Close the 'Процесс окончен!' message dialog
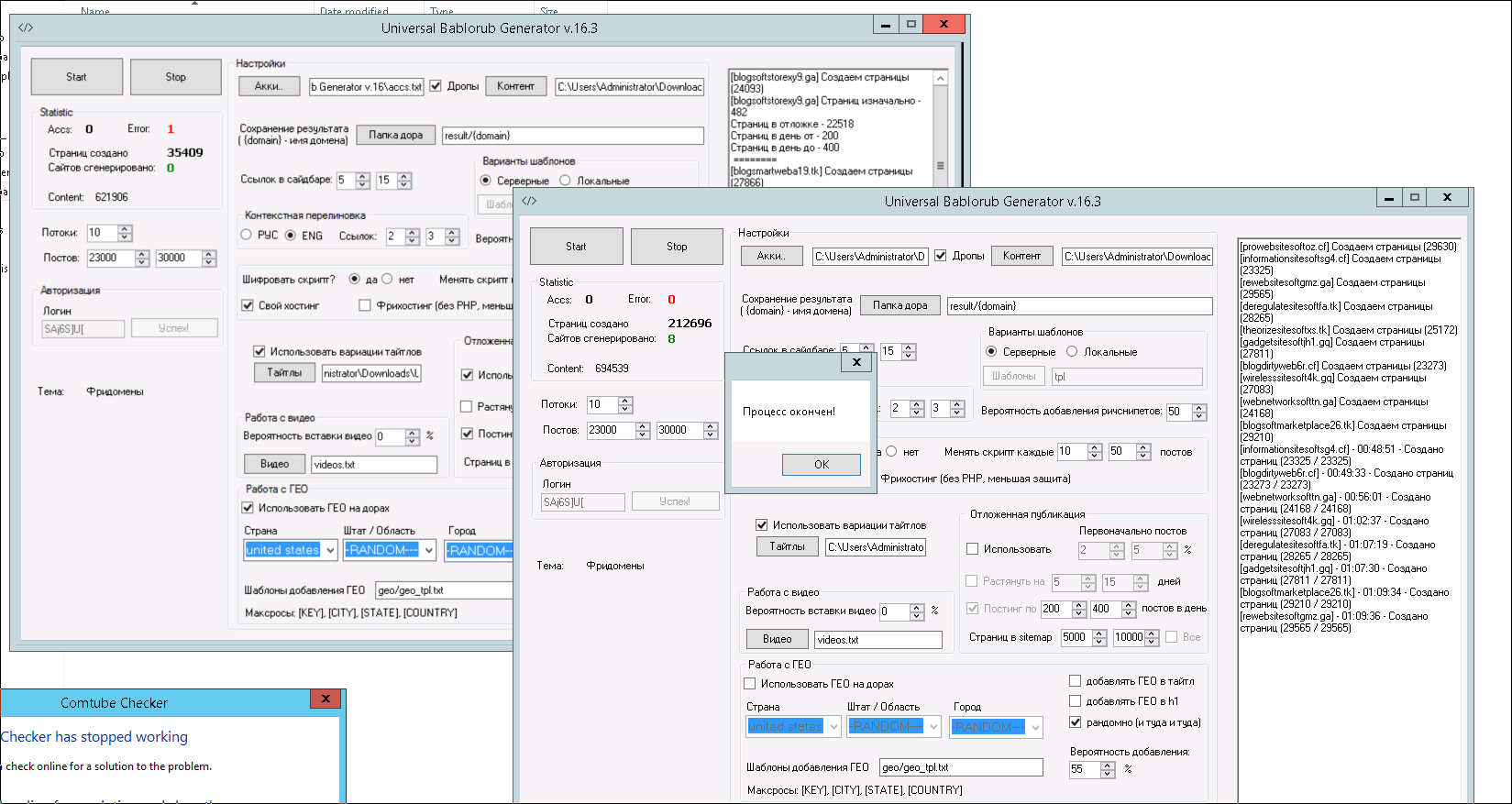Viewport: 1512px width, 804px height. (856, 362)
